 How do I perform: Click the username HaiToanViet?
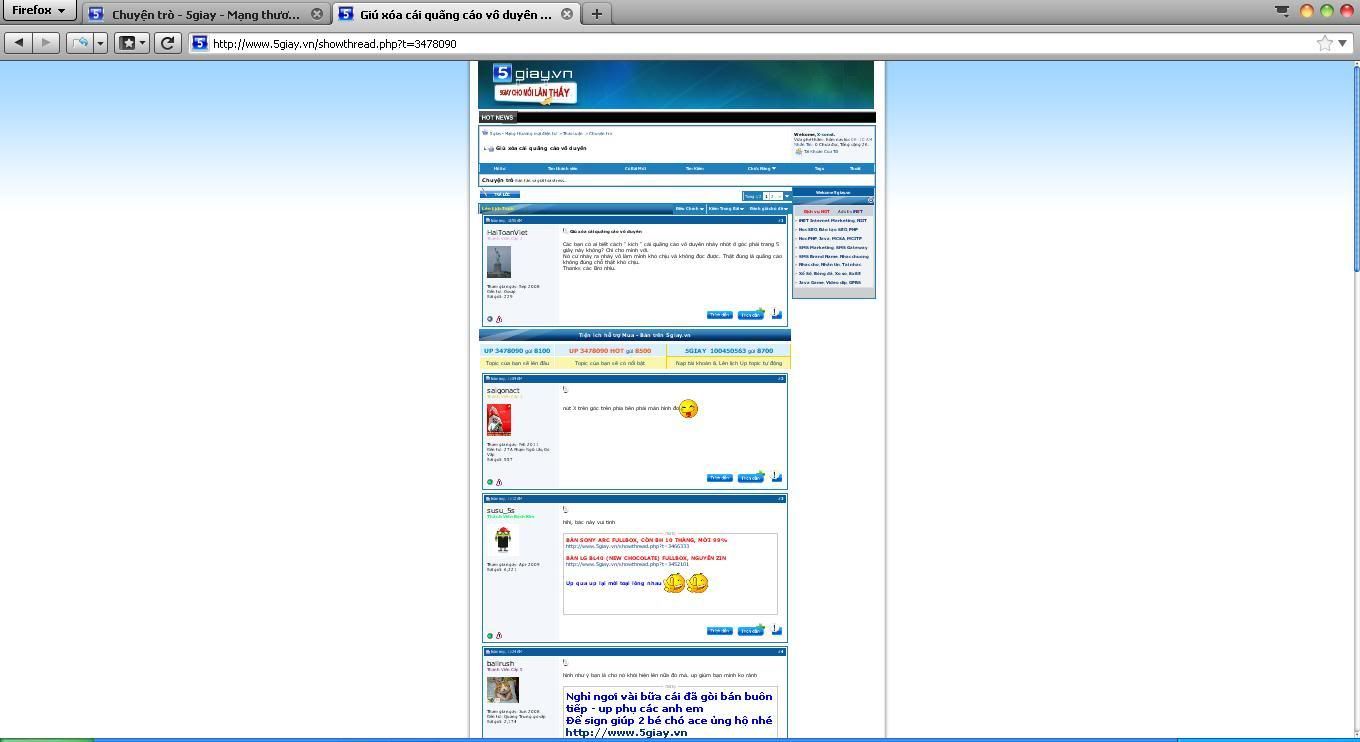click(507, 232)
